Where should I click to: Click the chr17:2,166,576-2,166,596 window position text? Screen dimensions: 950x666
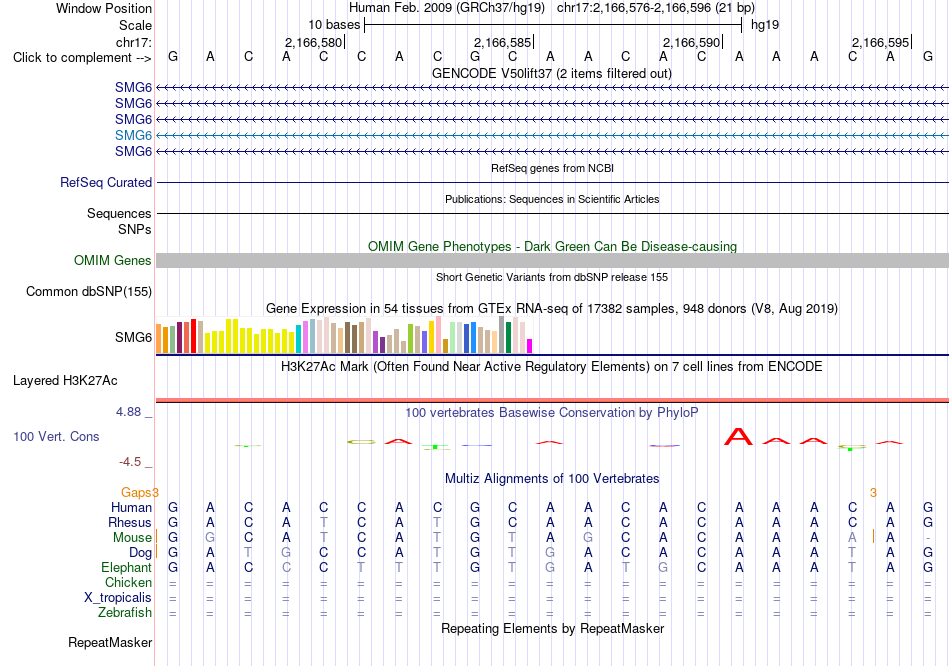coord(656,8)
